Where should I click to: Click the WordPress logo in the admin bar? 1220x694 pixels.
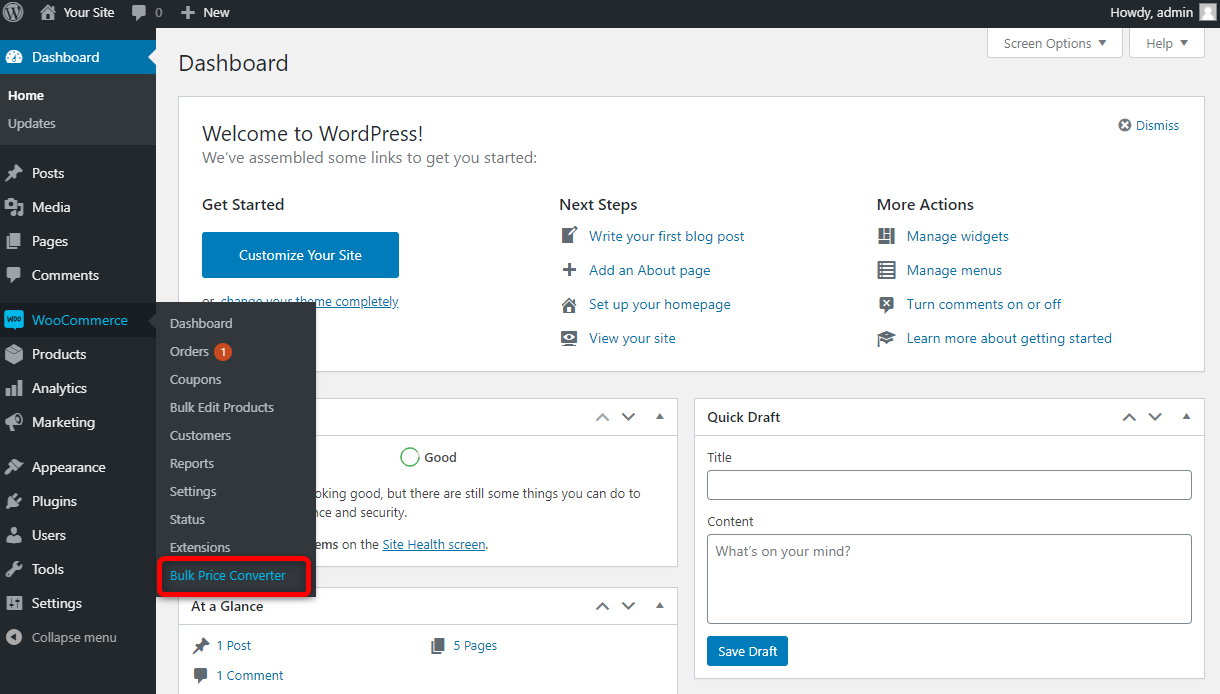pyautogui.click(x=14, y=13)
